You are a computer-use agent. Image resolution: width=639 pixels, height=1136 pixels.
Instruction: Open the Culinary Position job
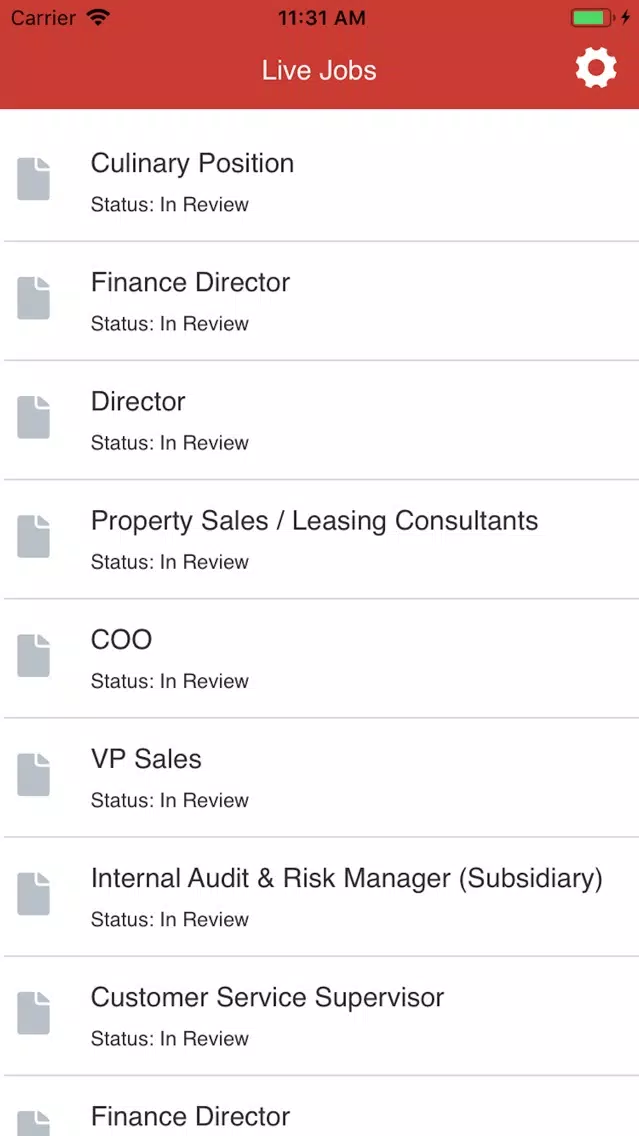[x=192, y=164]
